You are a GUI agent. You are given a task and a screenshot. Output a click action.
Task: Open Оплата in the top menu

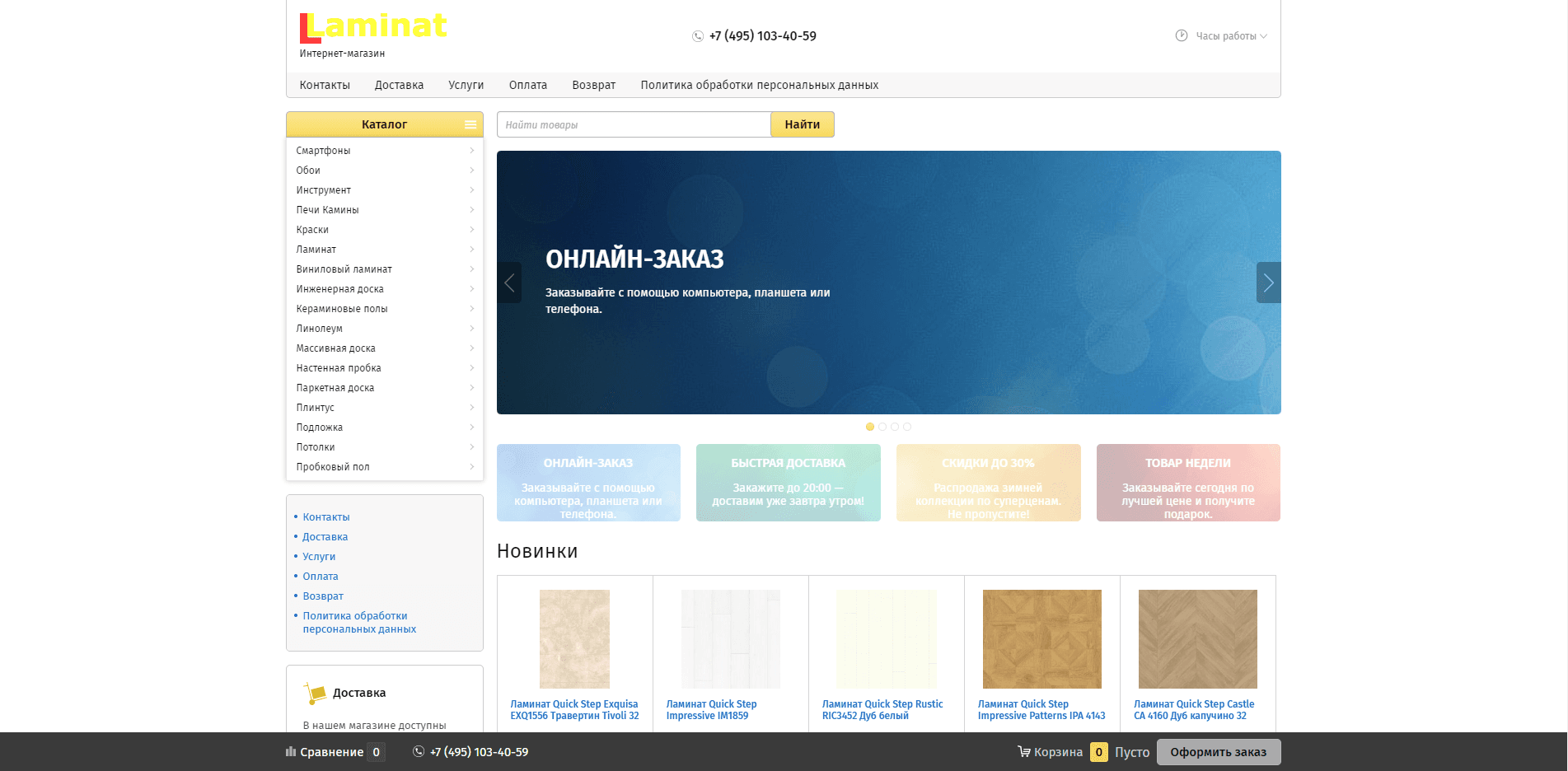click(x=527, y=85)
